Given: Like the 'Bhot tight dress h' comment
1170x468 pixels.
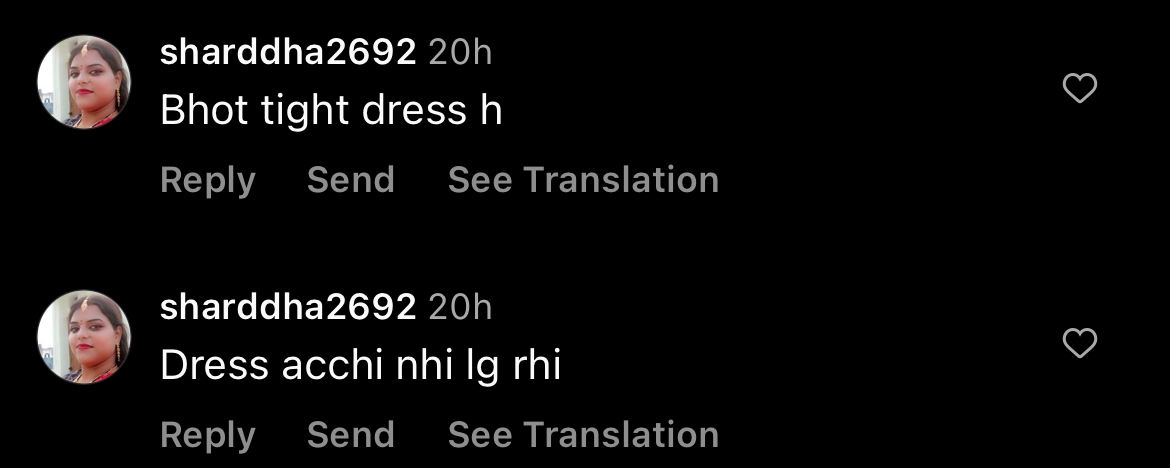Looking at the screenshot, I should pos(1079,89).
